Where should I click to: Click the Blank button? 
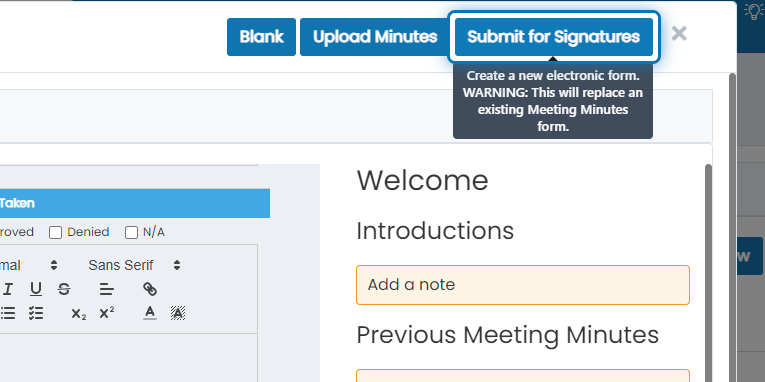tap(262, 37)
